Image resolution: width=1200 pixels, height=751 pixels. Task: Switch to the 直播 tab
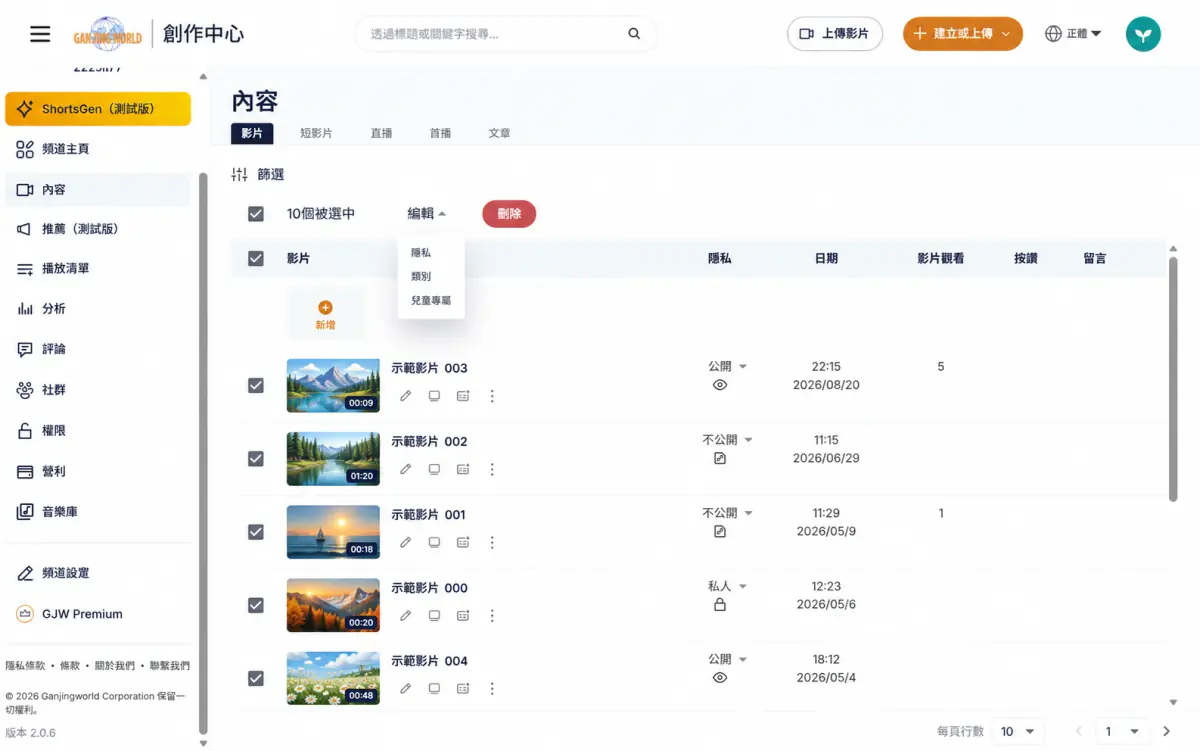381,133
